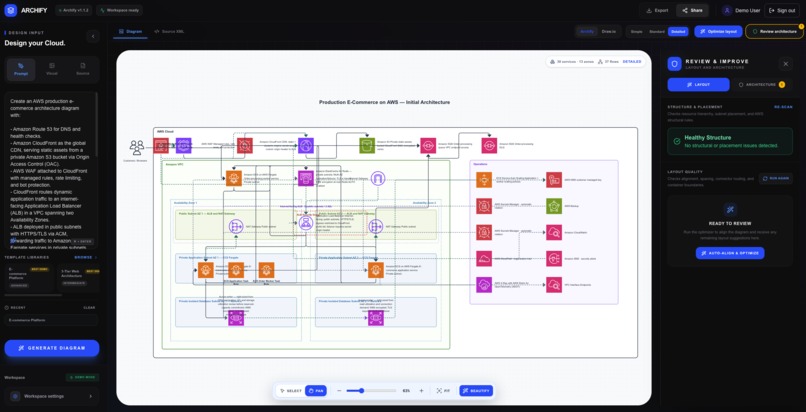806x412 pixels.
Task: Select the recent E-commerce Platform entry
Action: tap(51, 320)
